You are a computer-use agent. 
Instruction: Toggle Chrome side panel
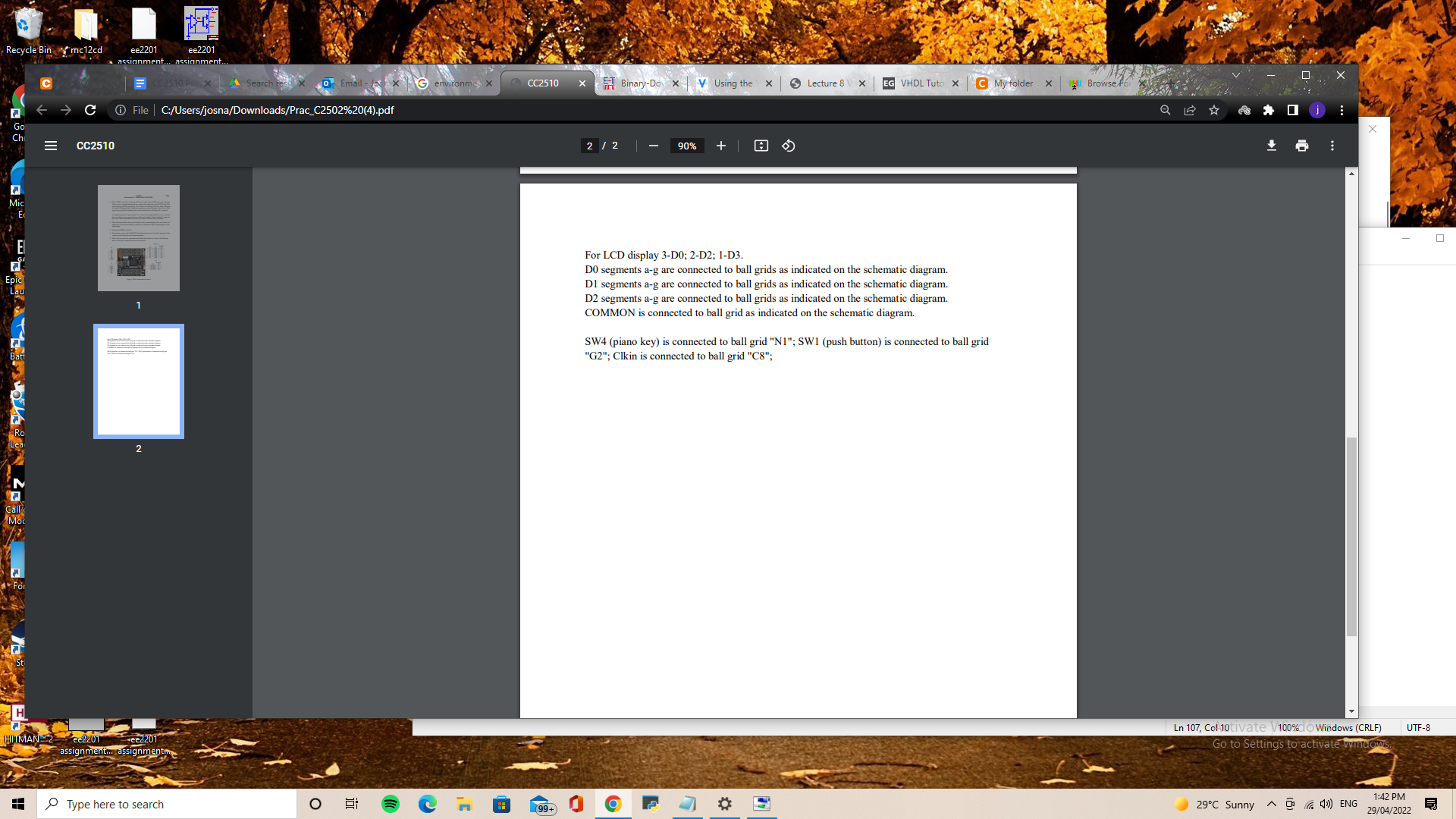pyautogui.click(x=1293, y=110)
